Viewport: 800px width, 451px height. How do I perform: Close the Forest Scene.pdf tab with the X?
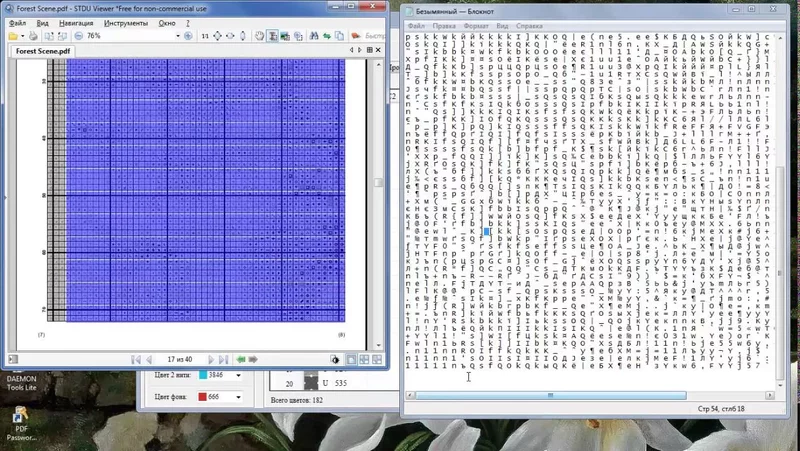pyautogui.click(x=378, y=50)
